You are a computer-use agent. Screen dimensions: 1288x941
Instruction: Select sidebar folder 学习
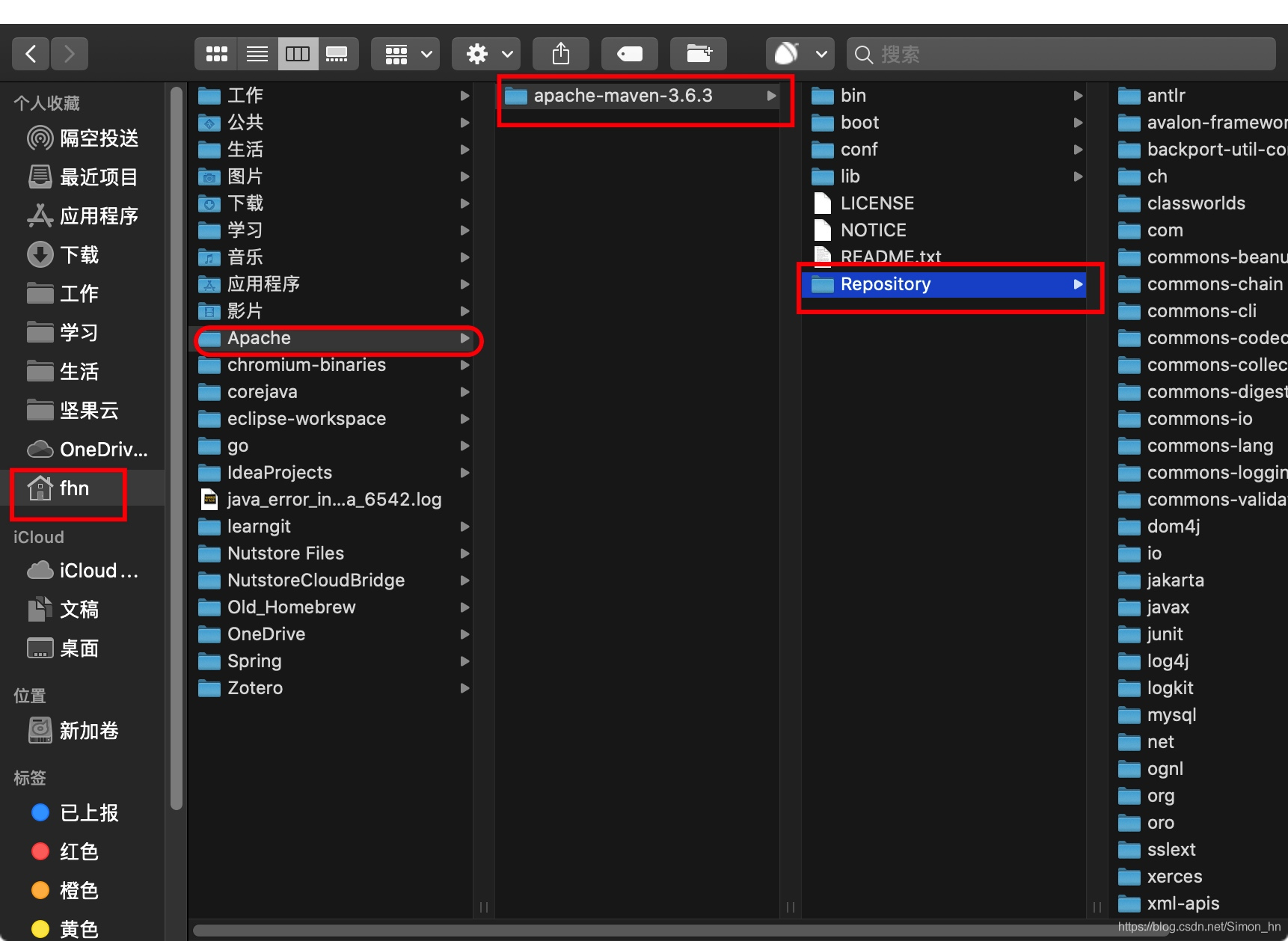coord(84,332)
